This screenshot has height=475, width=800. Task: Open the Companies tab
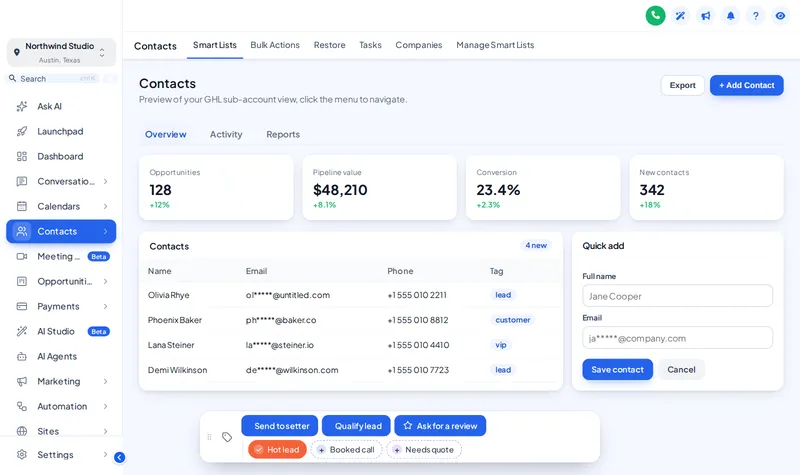(419, 45)
